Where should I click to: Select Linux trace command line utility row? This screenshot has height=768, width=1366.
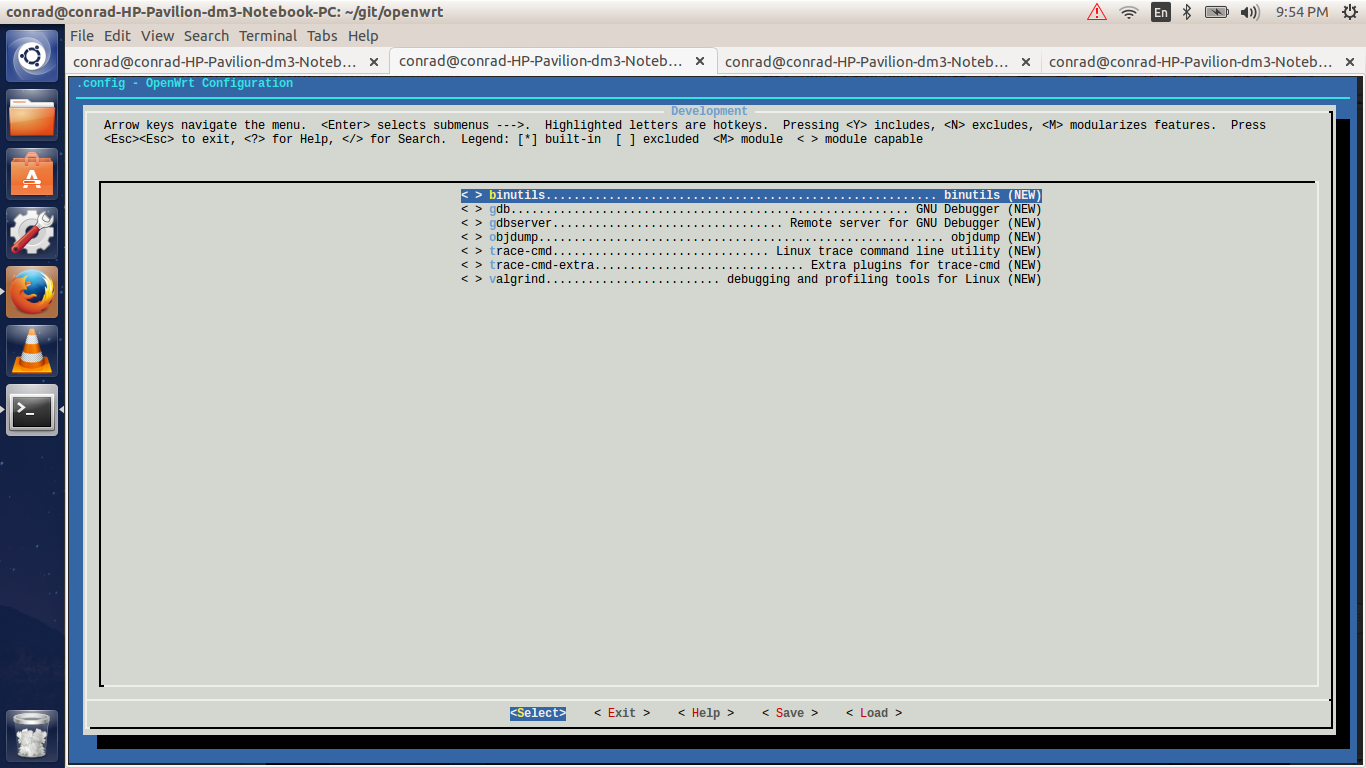751,252
